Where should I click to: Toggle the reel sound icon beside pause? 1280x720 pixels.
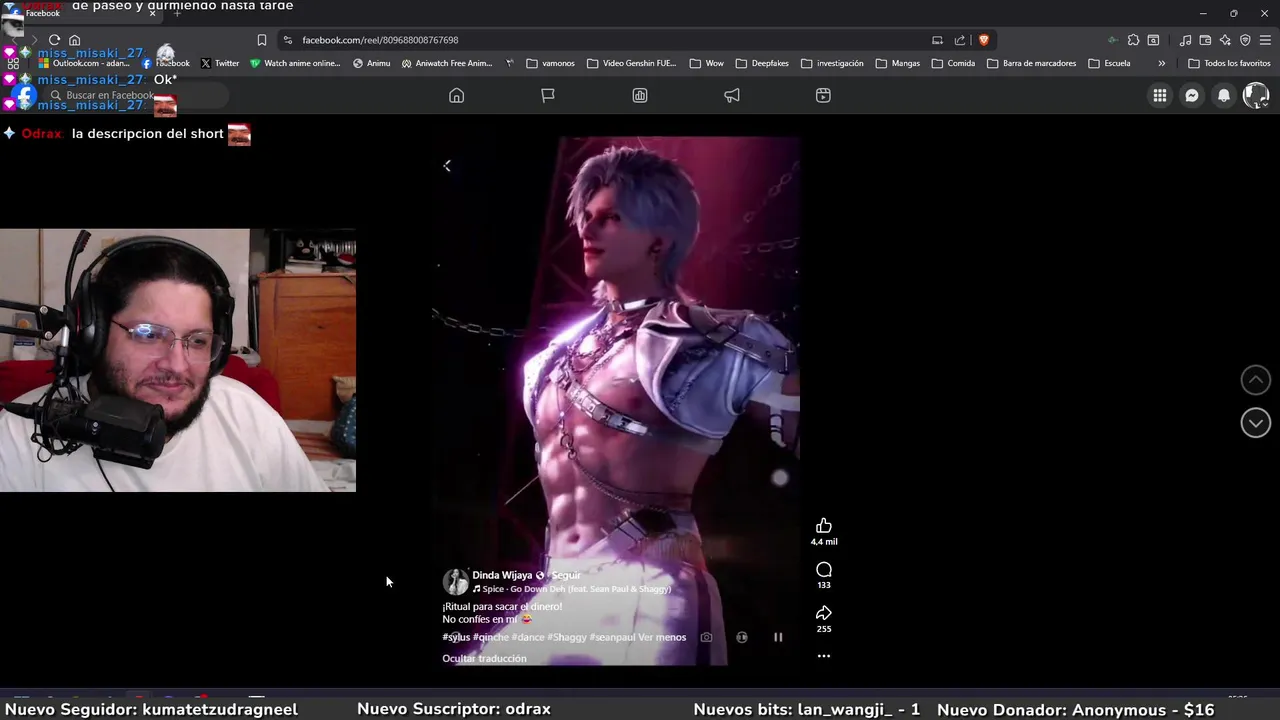click(x=742, y=637)
